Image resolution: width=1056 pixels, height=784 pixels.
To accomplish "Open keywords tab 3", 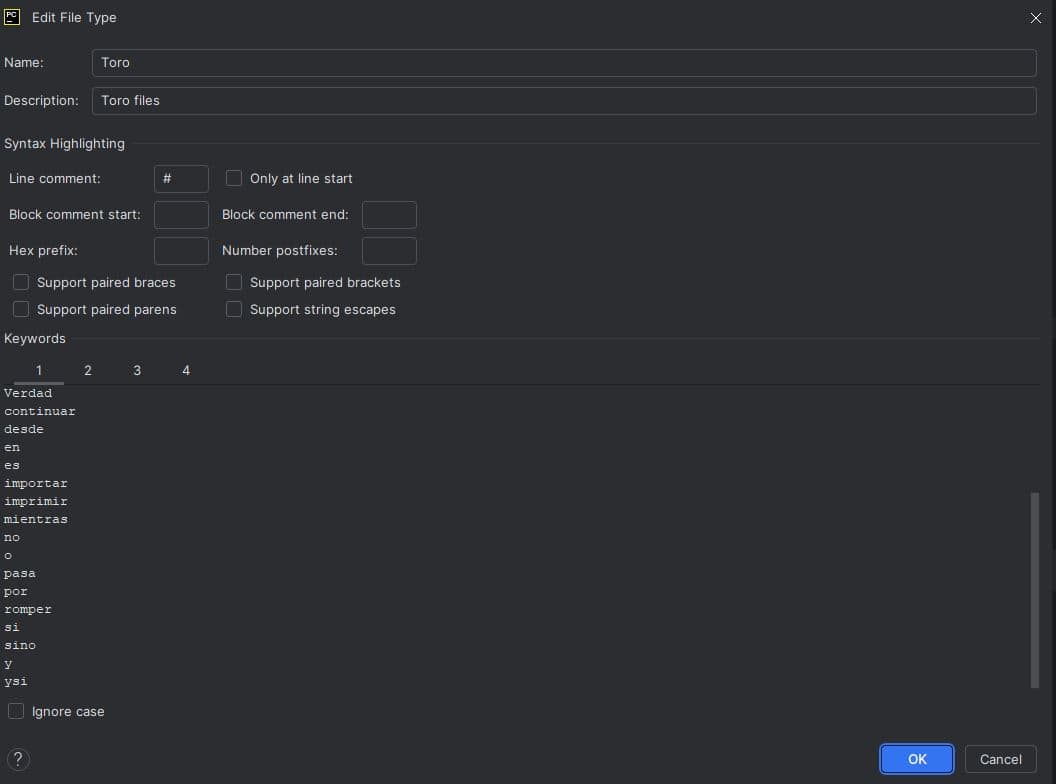I will click(137, 370).
